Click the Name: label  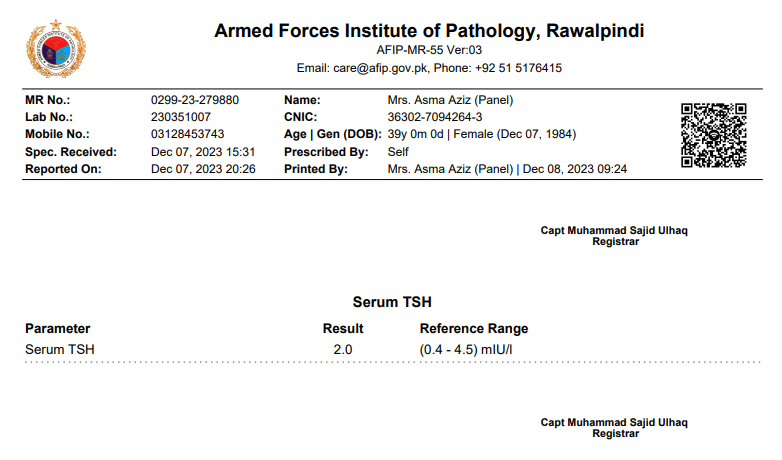tap(302, 100)
